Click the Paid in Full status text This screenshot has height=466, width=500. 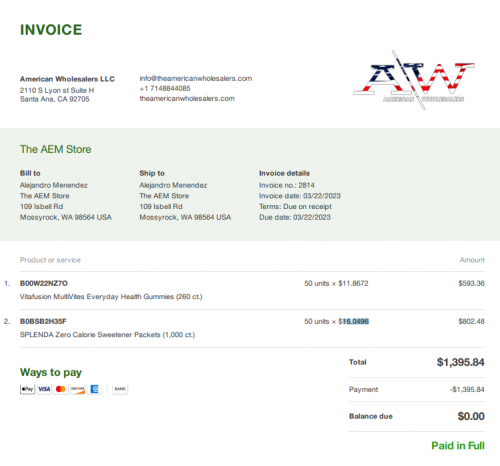[458, 446]
